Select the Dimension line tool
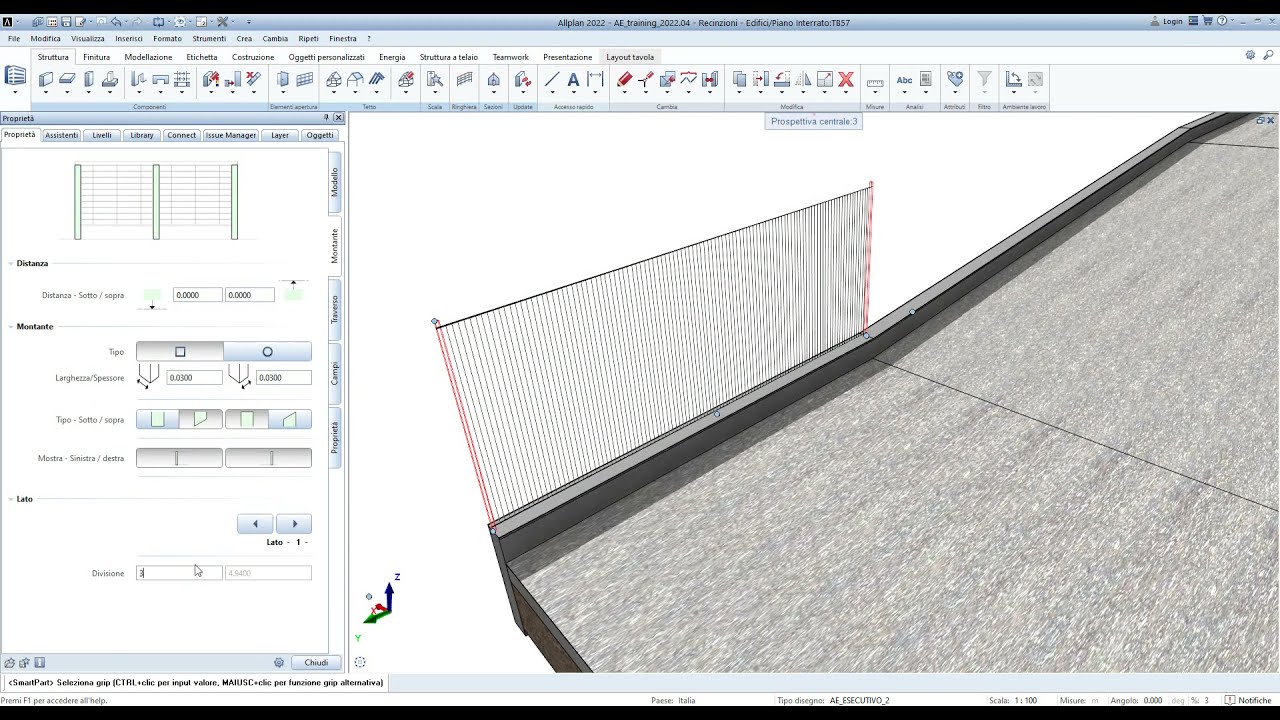Screen dimensions: 1280x720 click(x=595, y=79)
